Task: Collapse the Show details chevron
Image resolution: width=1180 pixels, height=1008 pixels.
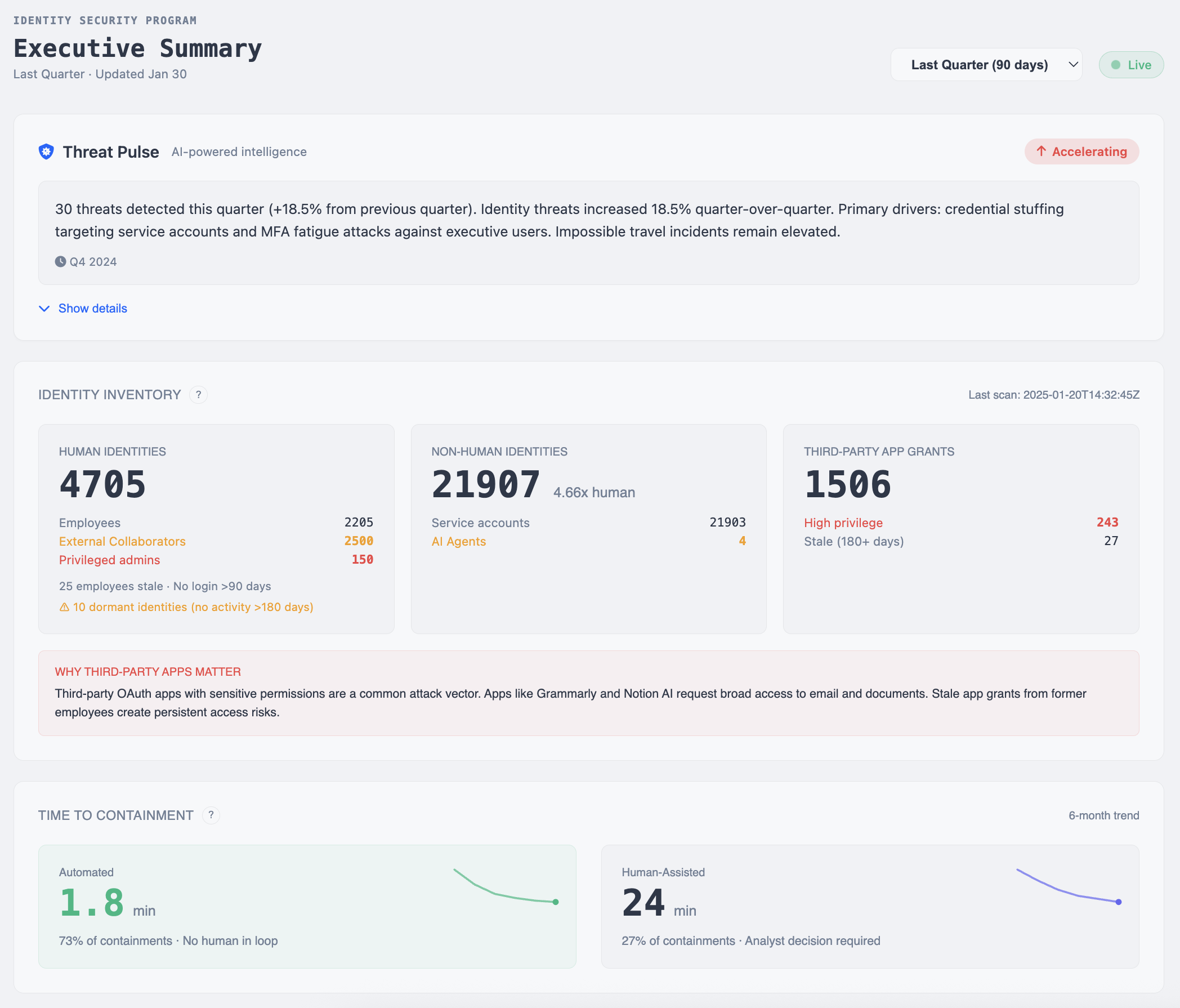Action: click(45, 308)
